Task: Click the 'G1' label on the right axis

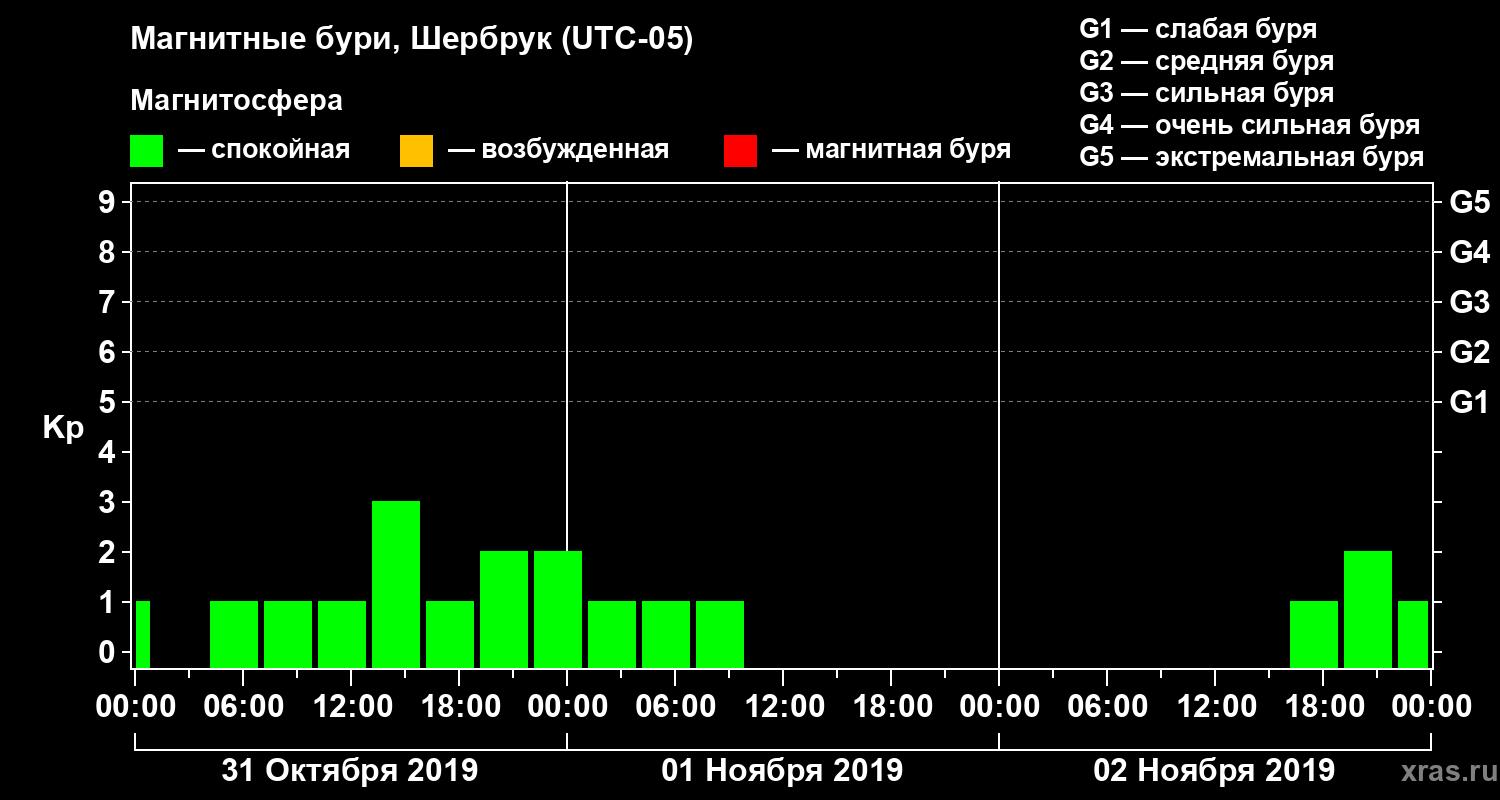Action: click(1469, 402)
